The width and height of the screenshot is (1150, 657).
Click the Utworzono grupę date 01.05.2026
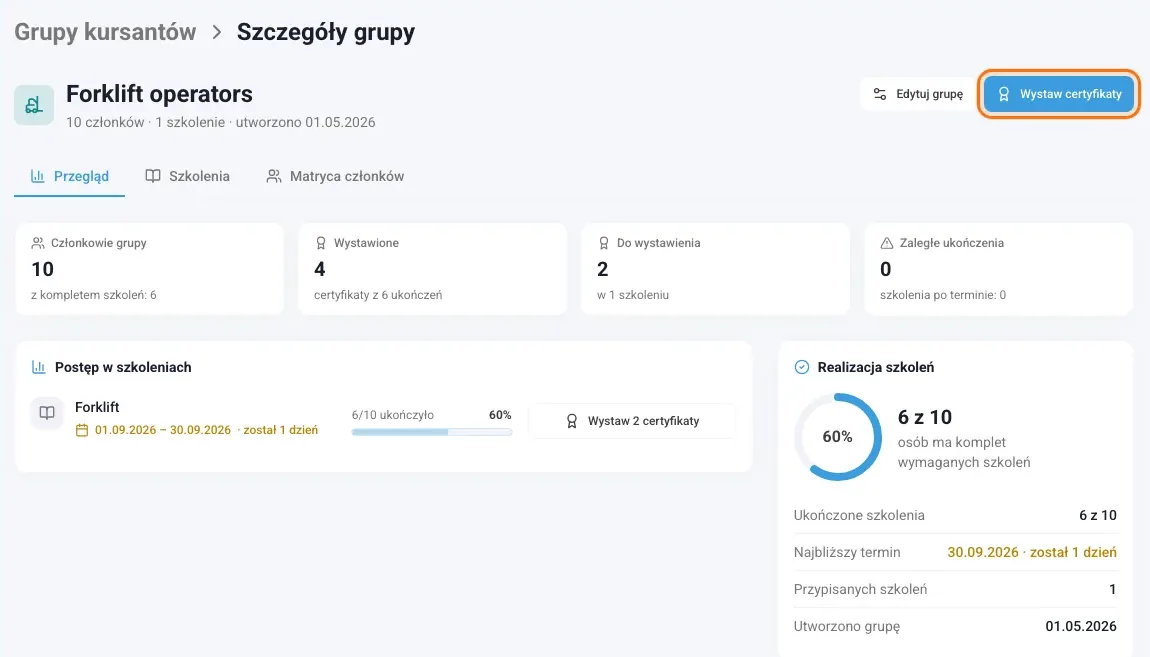point(1081,626)
